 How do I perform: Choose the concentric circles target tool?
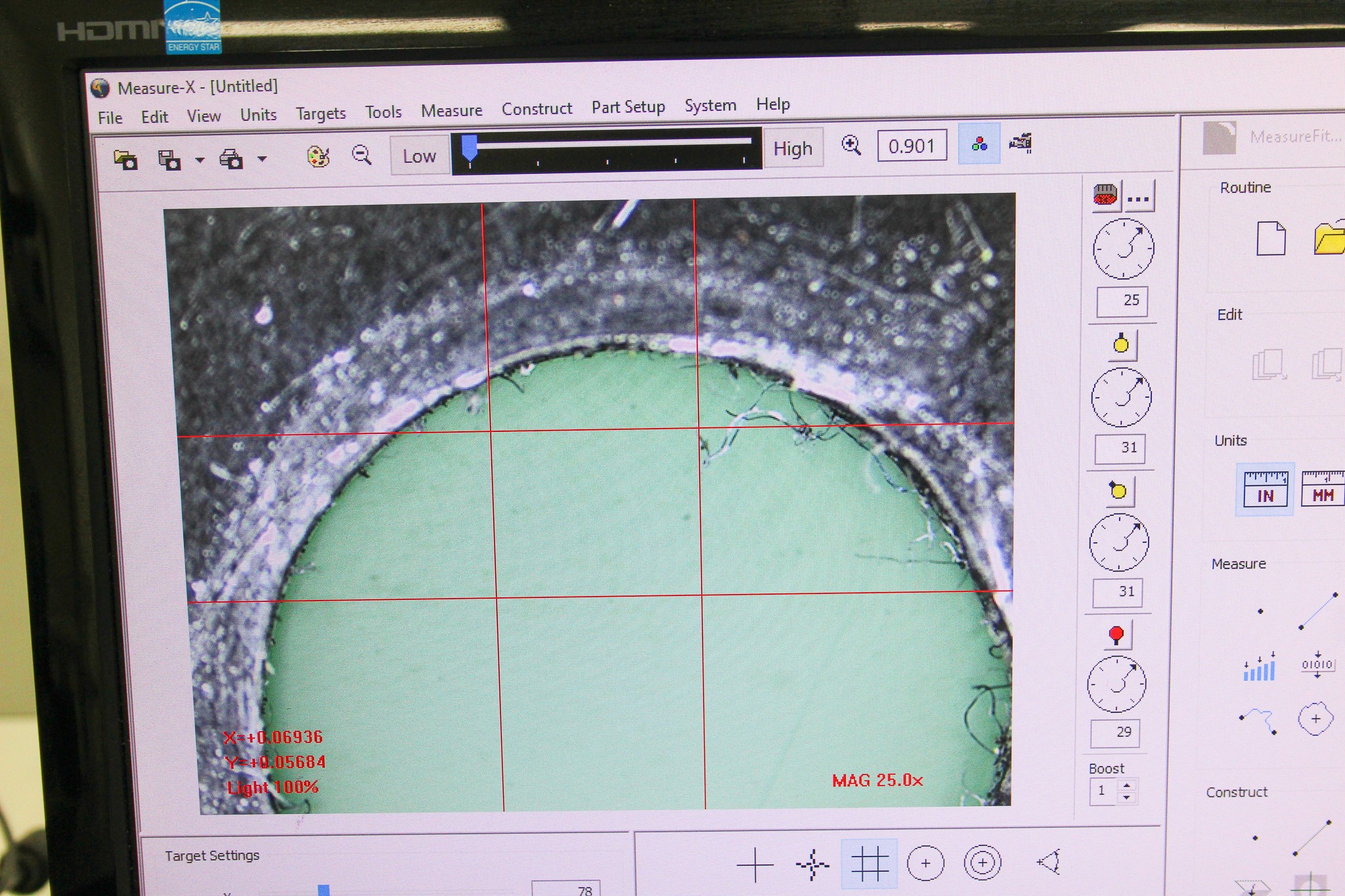click(x=981, y=864)
